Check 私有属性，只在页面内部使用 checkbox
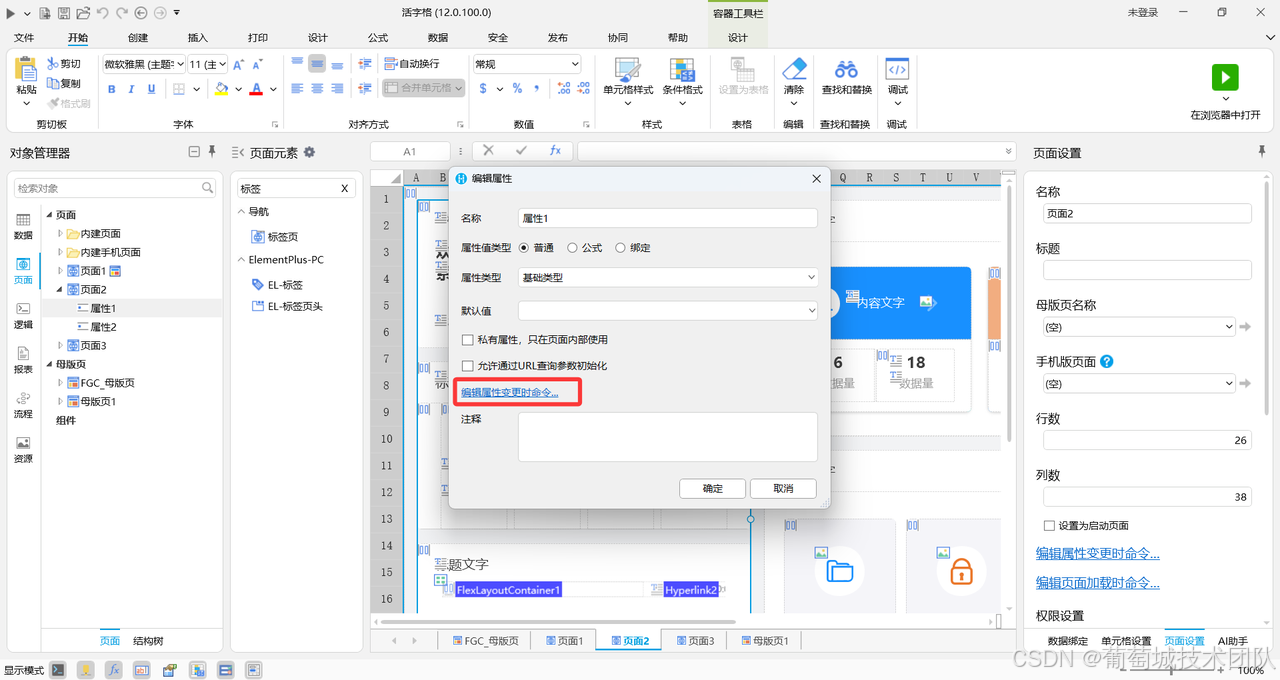 [x=467, y=340]
